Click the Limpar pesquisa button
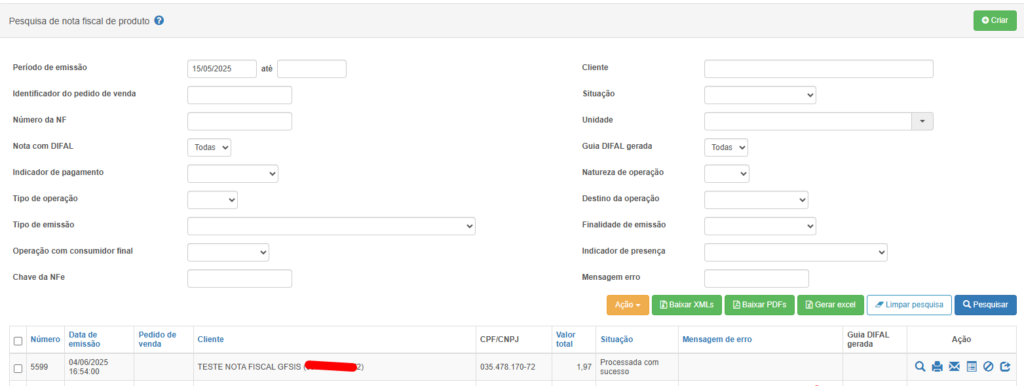 909,305
